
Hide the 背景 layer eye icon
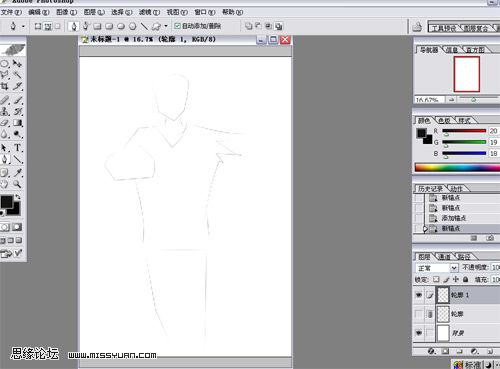coord(419,333)
